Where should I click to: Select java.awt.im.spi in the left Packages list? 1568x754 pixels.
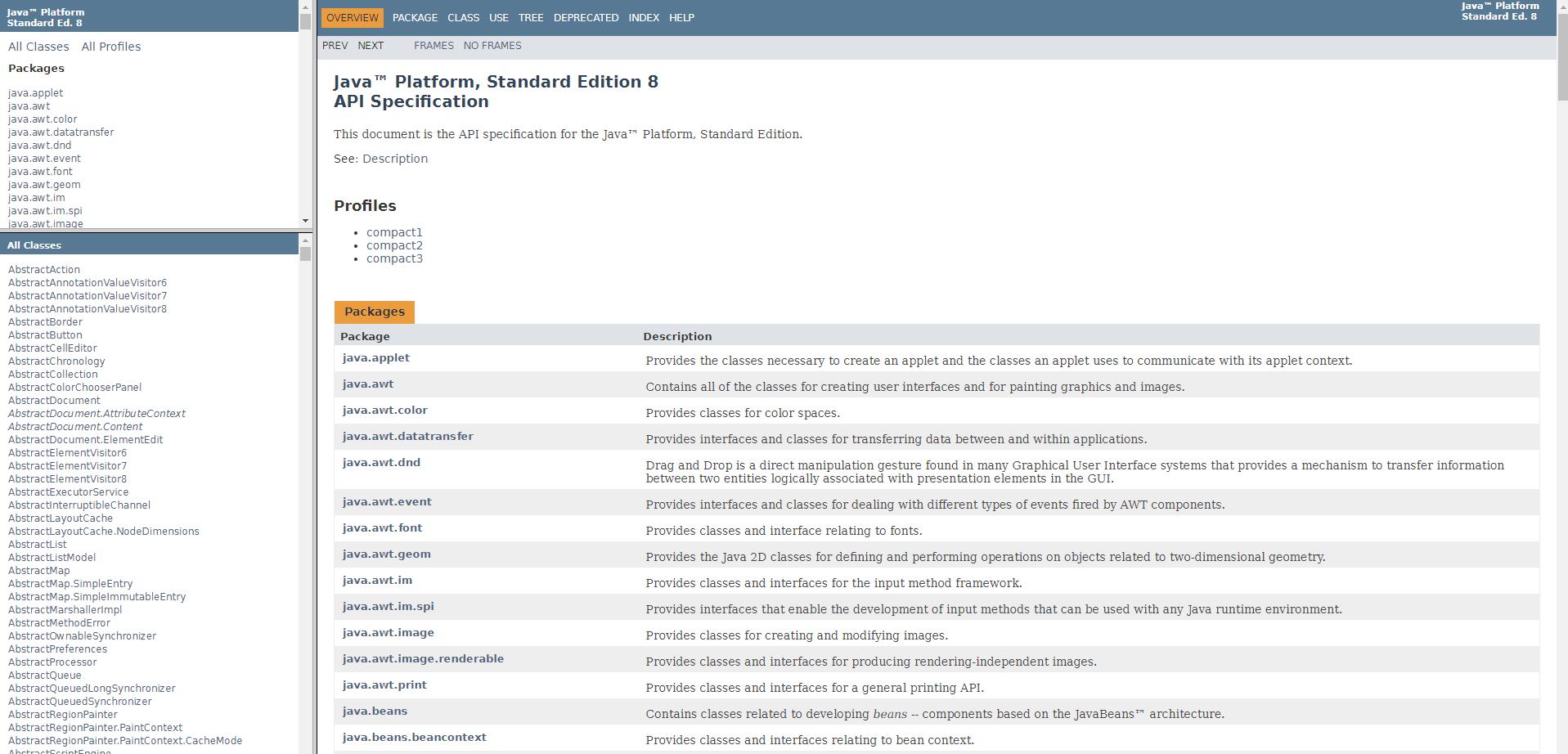(x=45, y=211)
